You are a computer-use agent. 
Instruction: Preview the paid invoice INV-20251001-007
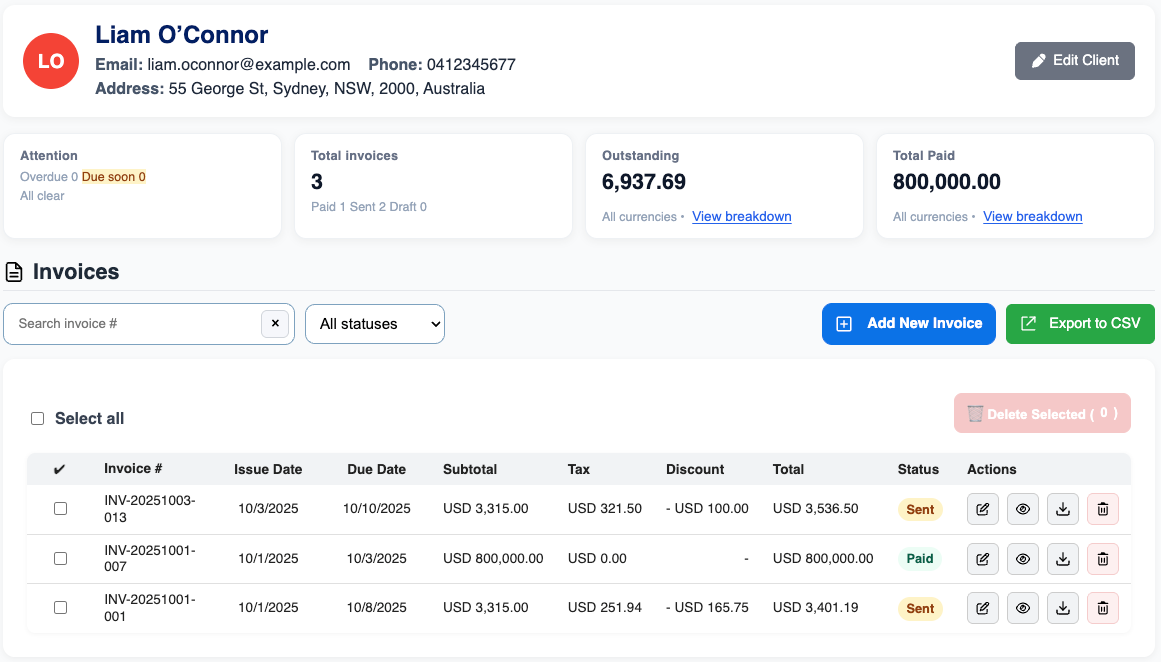pyautogui.click(x=1022, y=559)
